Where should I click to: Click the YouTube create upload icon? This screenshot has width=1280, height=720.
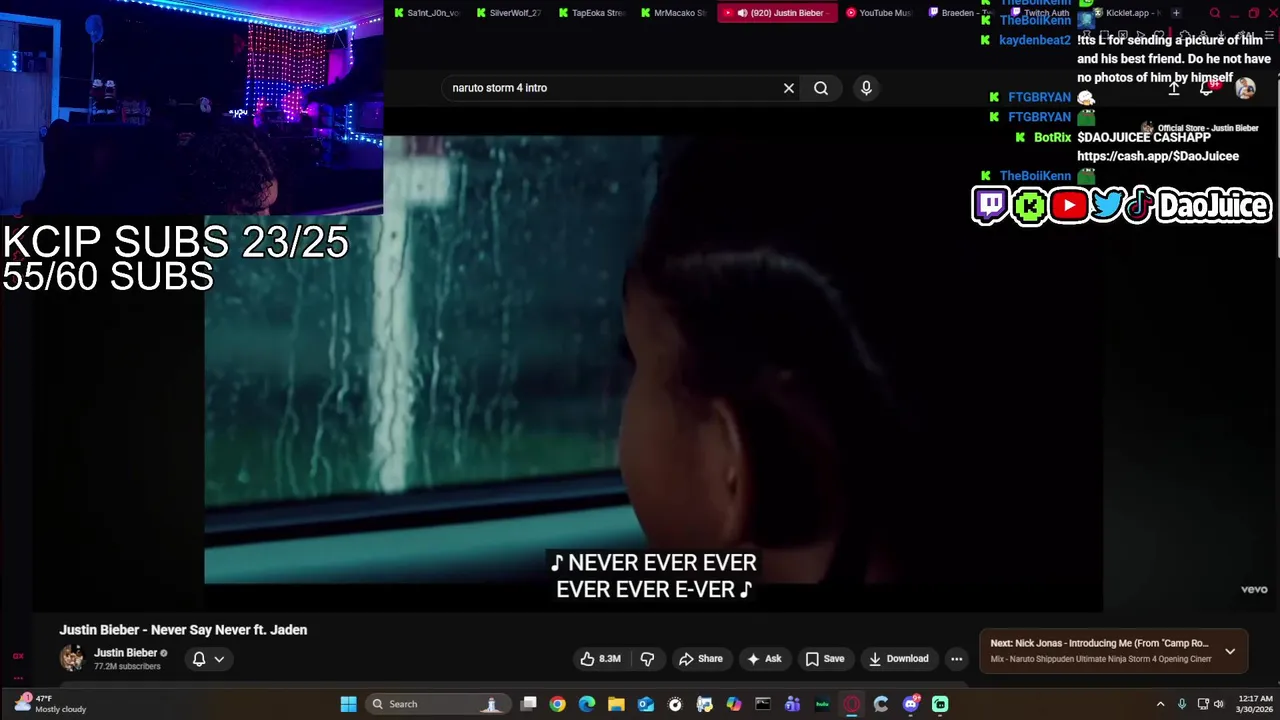click(1174, 88)
